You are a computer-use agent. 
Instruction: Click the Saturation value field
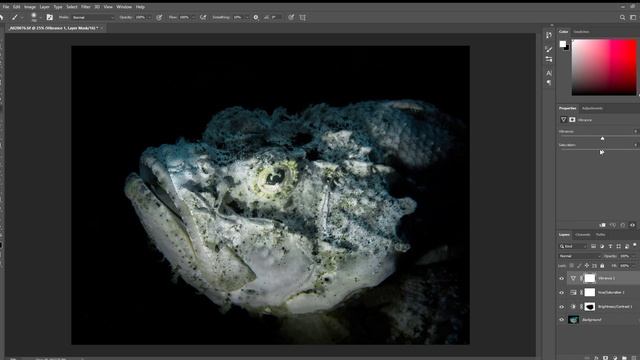click(635, 145)
